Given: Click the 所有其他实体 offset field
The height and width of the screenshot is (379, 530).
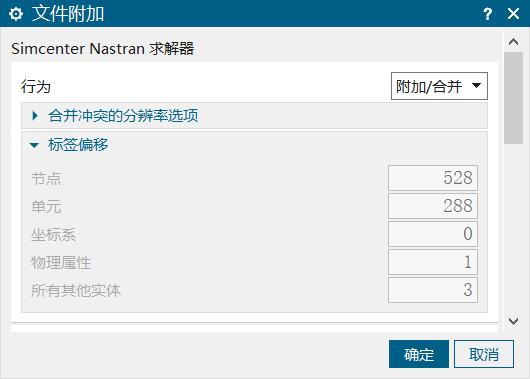Looking at the screenshot, I should [x=433, y=290].
